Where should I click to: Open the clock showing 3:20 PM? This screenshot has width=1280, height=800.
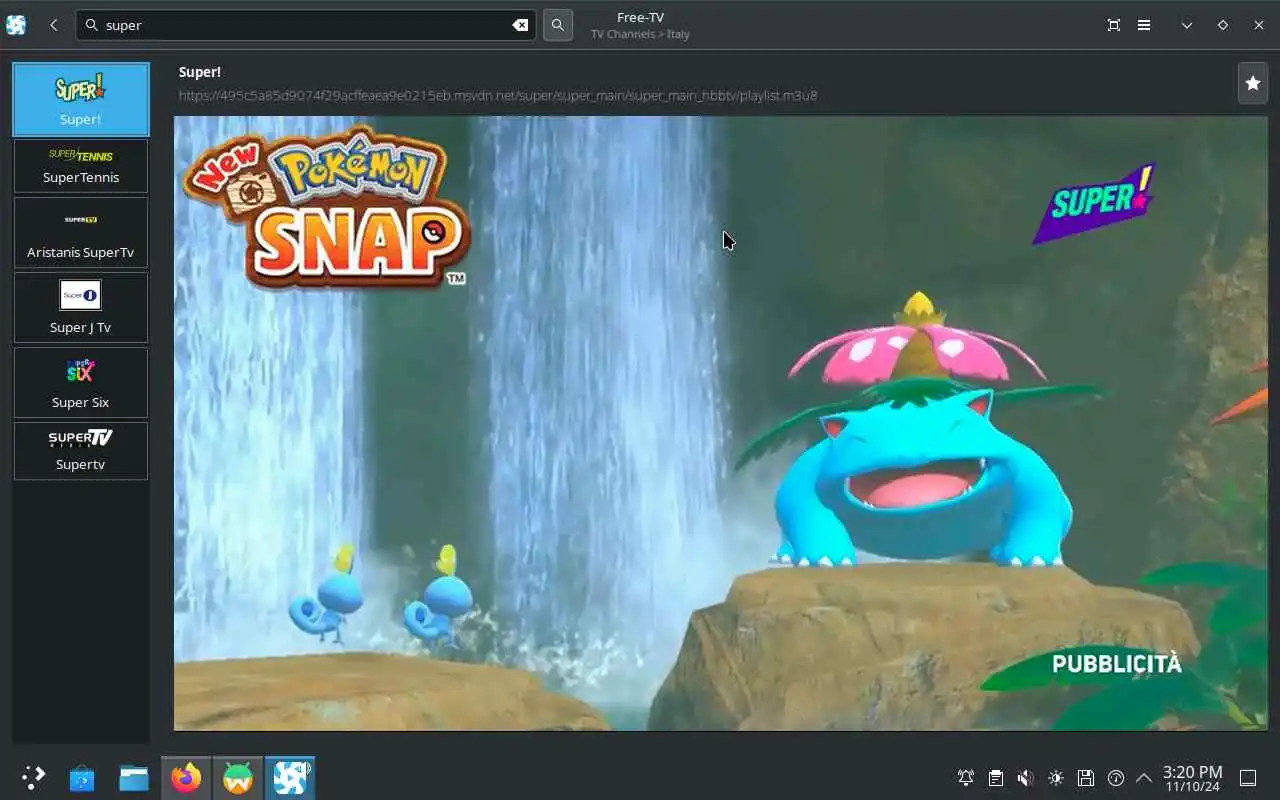click(1192, 778)
